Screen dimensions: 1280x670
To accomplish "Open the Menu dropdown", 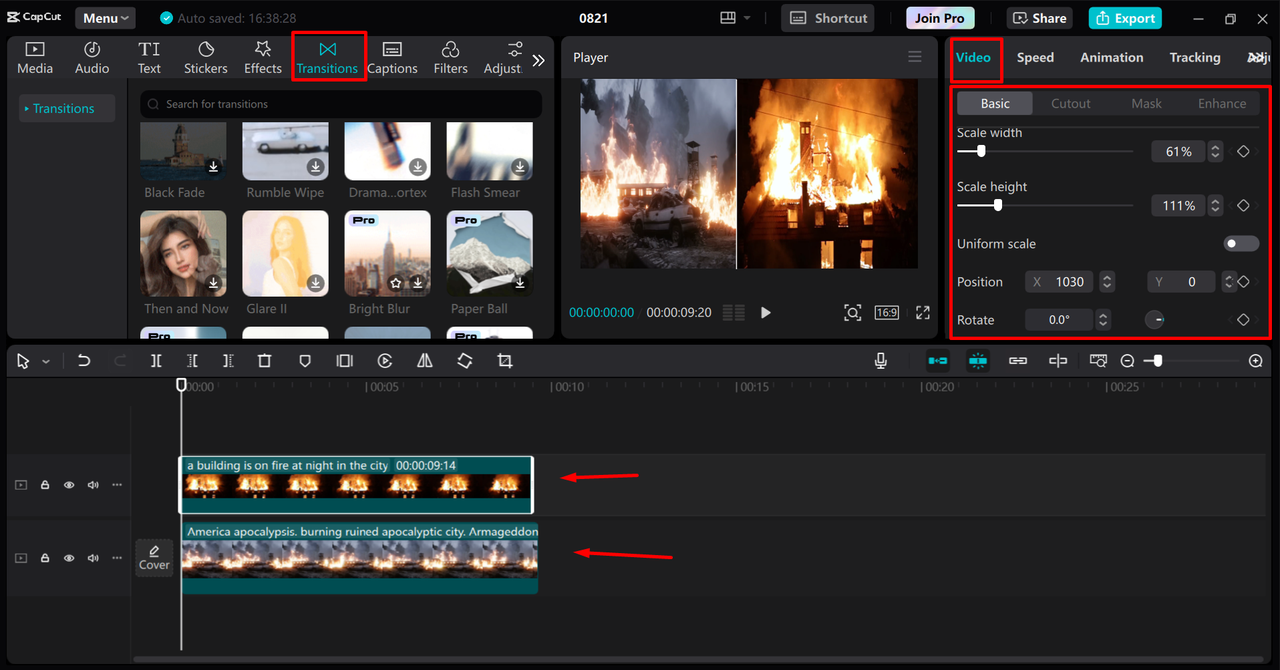I will [x=105, y=18].
